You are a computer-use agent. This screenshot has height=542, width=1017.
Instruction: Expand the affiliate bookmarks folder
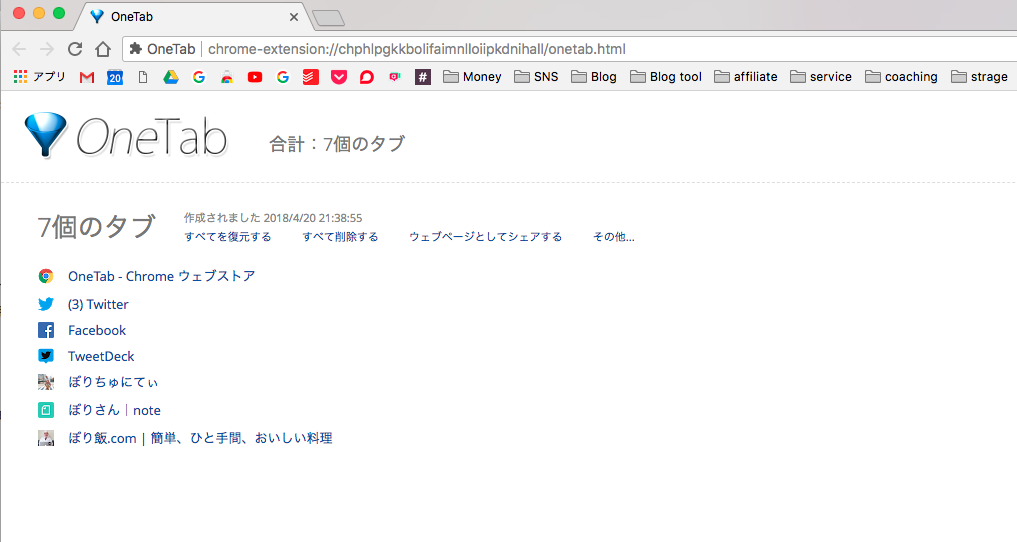pyautogui.click(x=745, y=77)
